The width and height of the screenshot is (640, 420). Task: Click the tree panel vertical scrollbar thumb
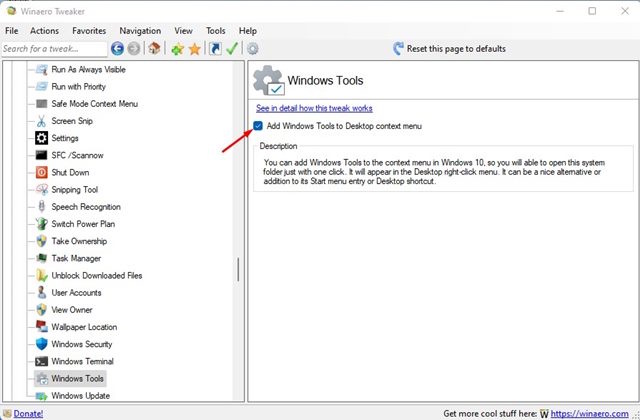point(238,269)
